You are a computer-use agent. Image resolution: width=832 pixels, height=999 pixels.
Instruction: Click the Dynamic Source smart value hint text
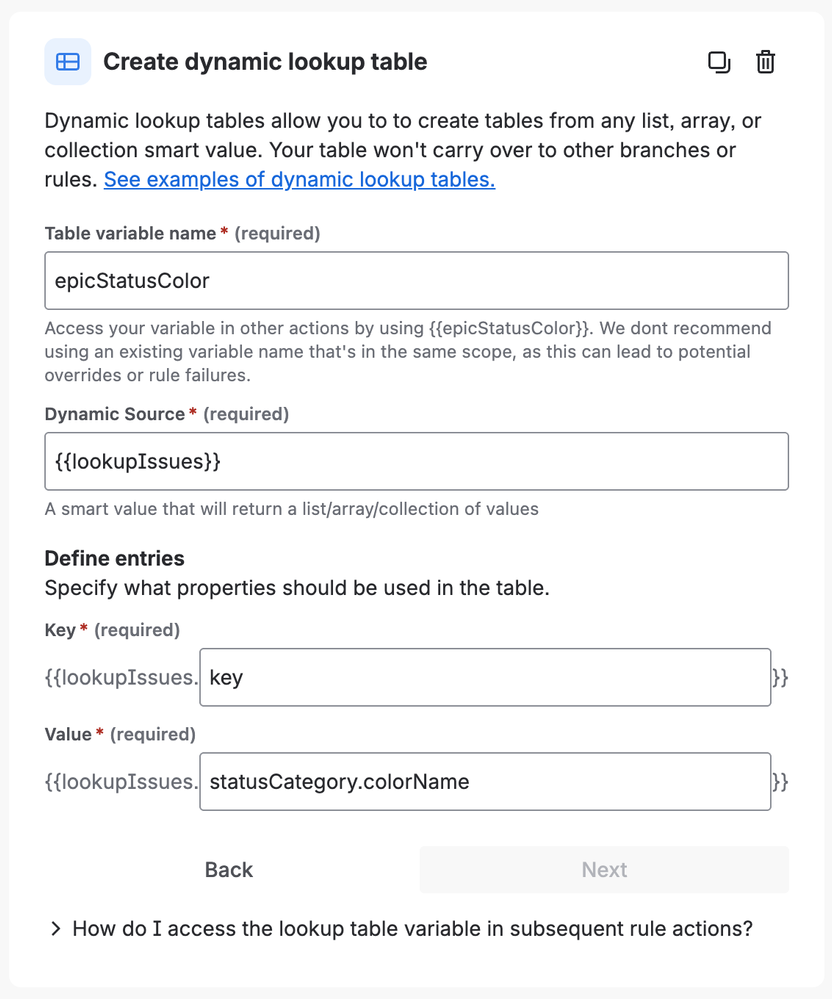point(291,509)
